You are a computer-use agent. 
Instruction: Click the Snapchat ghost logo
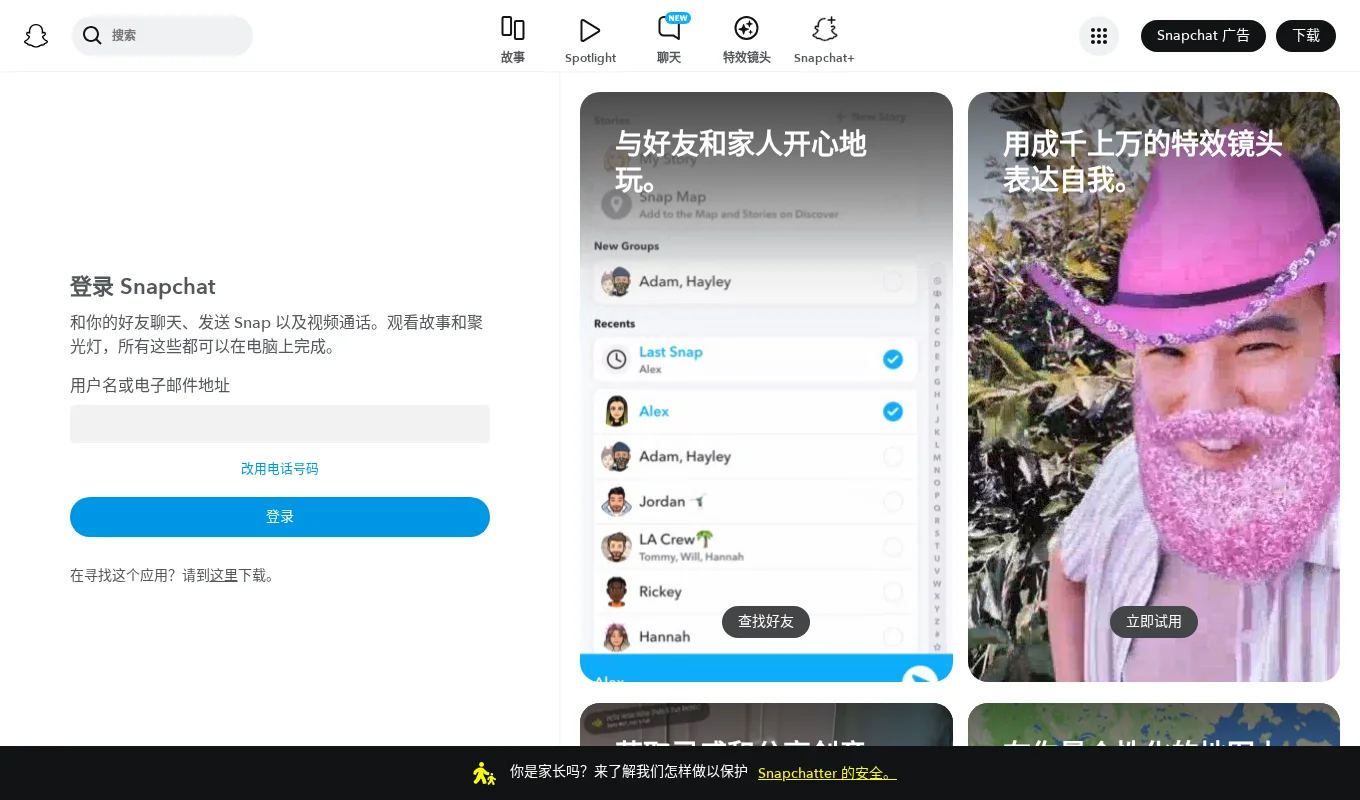[x=36, y=36]
